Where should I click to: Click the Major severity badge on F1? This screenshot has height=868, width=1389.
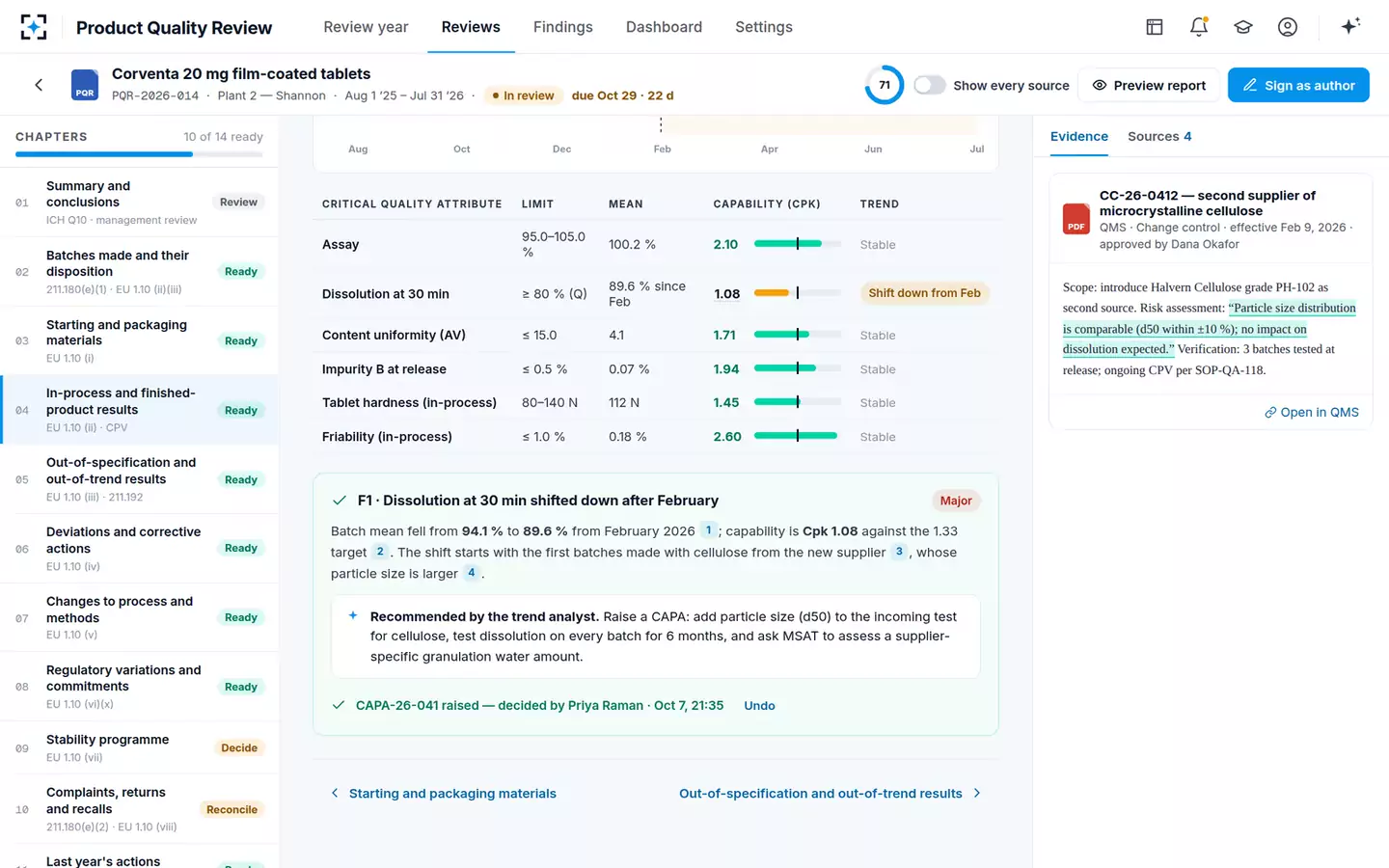[956, 501]
